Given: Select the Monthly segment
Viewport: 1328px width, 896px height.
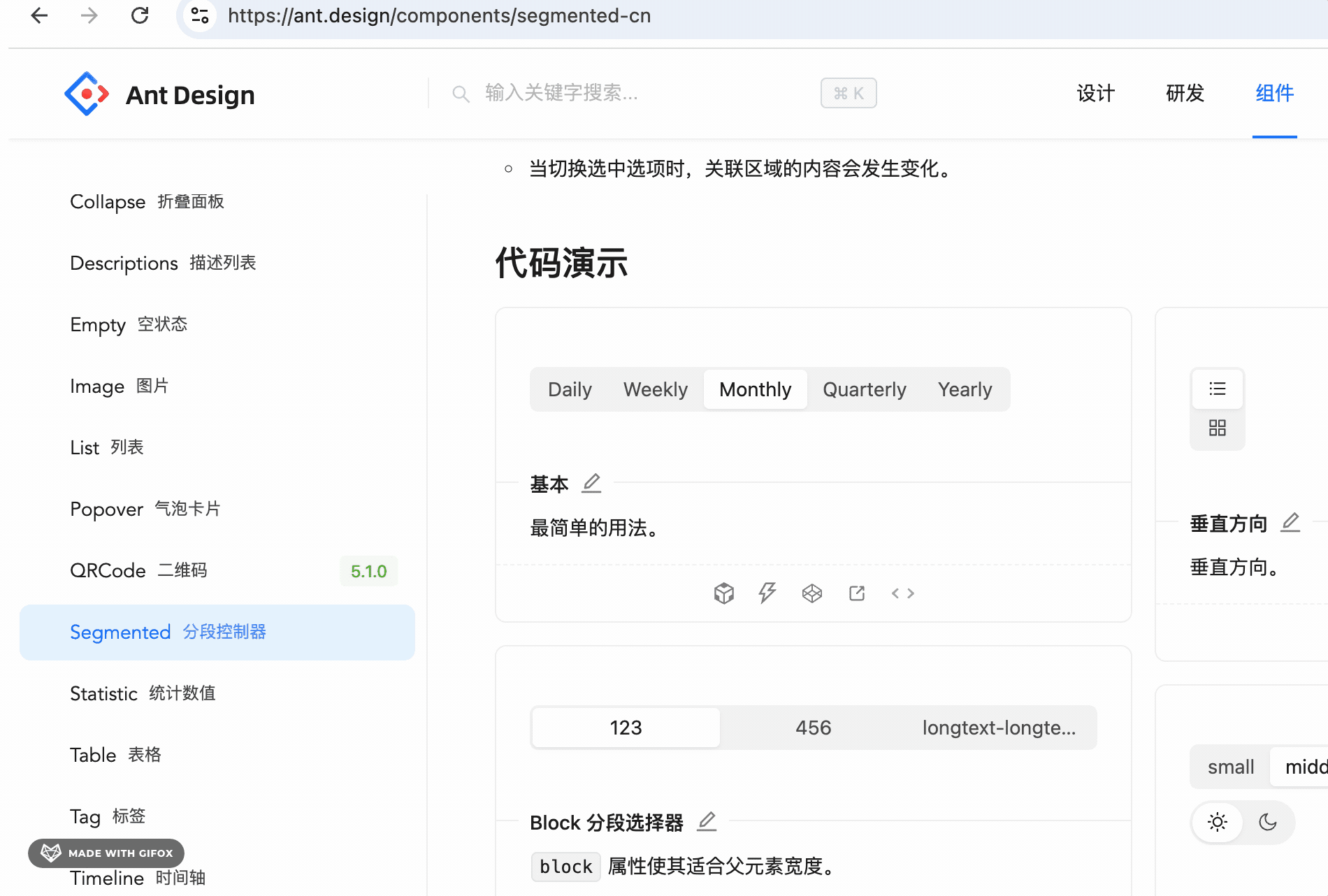Looking at the screenshot, I should 756,389.
